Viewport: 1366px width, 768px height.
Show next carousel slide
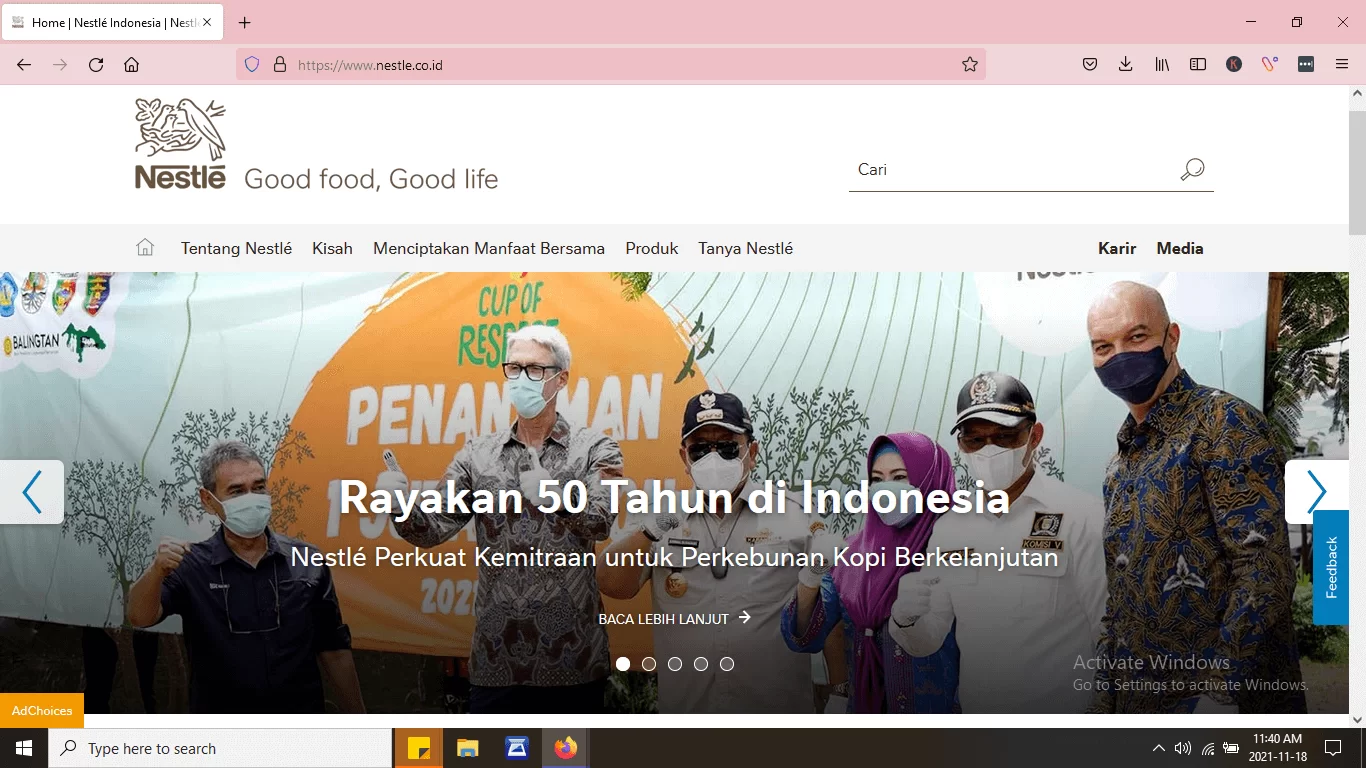coord(1317,492)
